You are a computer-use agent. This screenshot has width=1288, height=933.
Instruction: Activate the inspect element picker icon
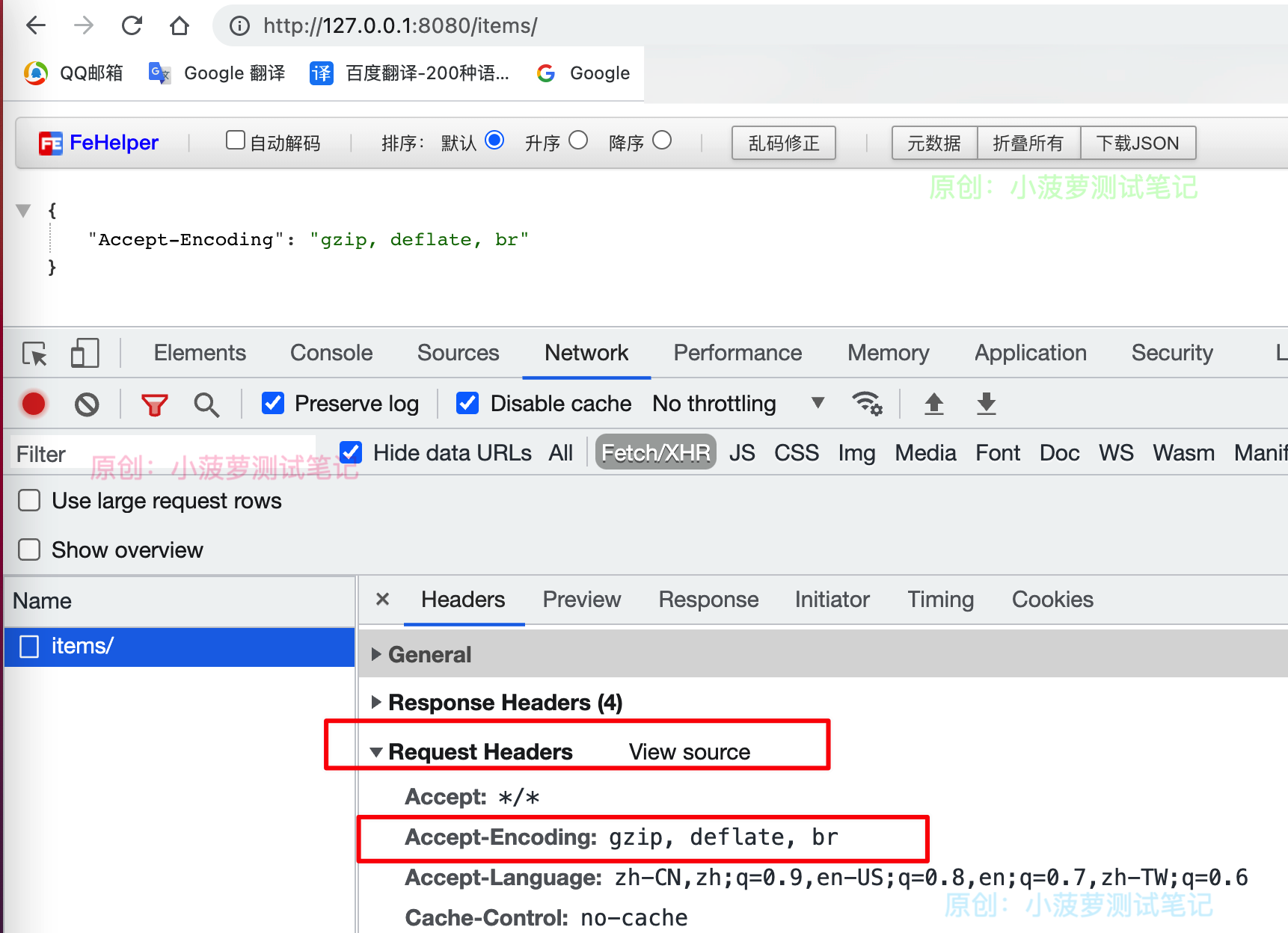tap(34, 353)
